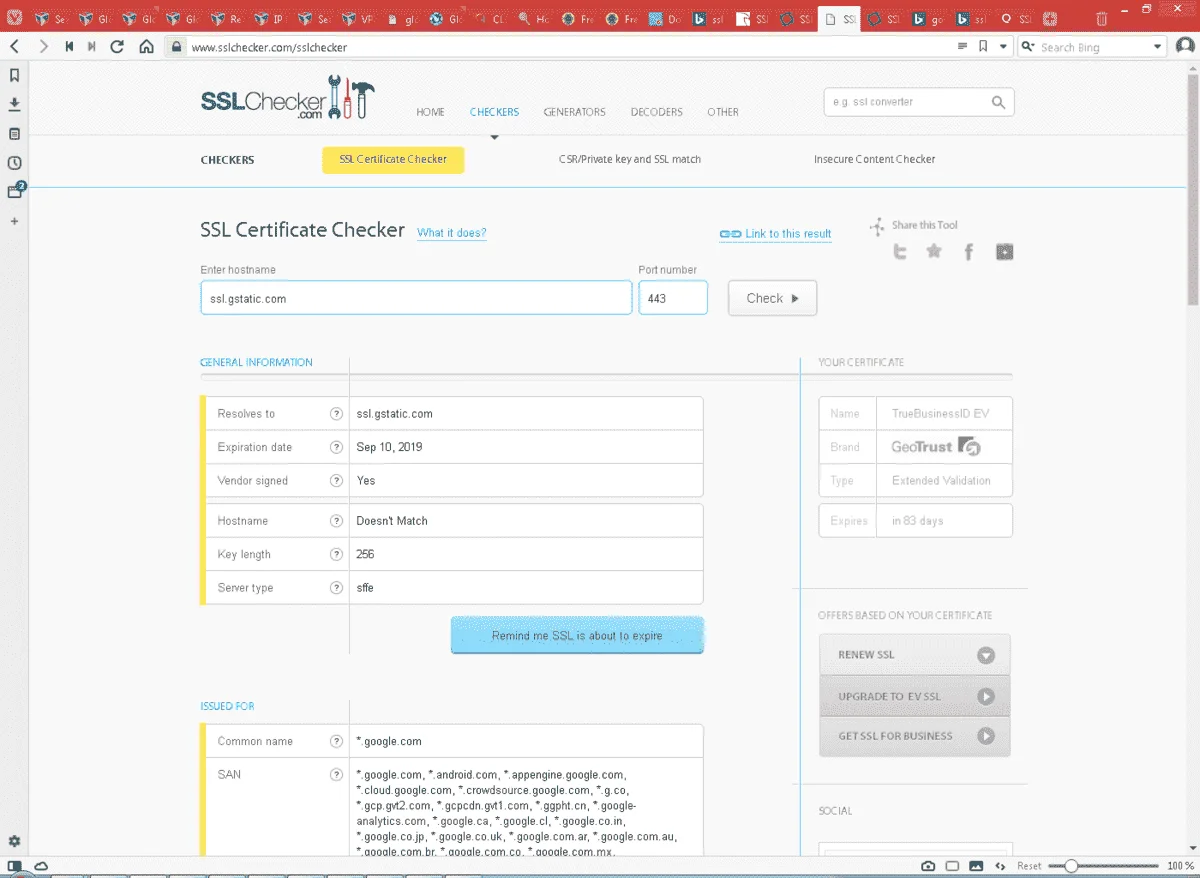This screenshot has width=1200, height=878.
Task: Open the closed tabs trash can
Action: pyautogui.click(x=1101, y=18)
